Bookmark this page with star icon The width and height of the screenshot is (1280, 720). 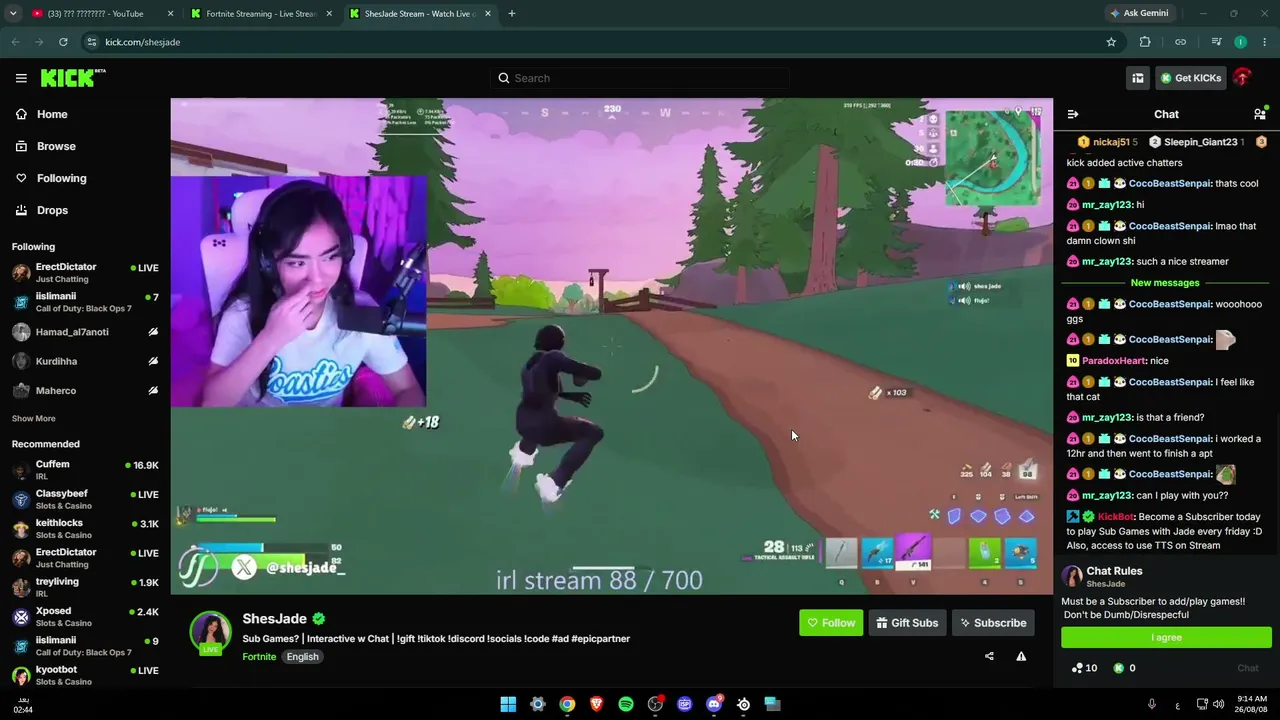pyautogui.click(x=1111, y=42)
